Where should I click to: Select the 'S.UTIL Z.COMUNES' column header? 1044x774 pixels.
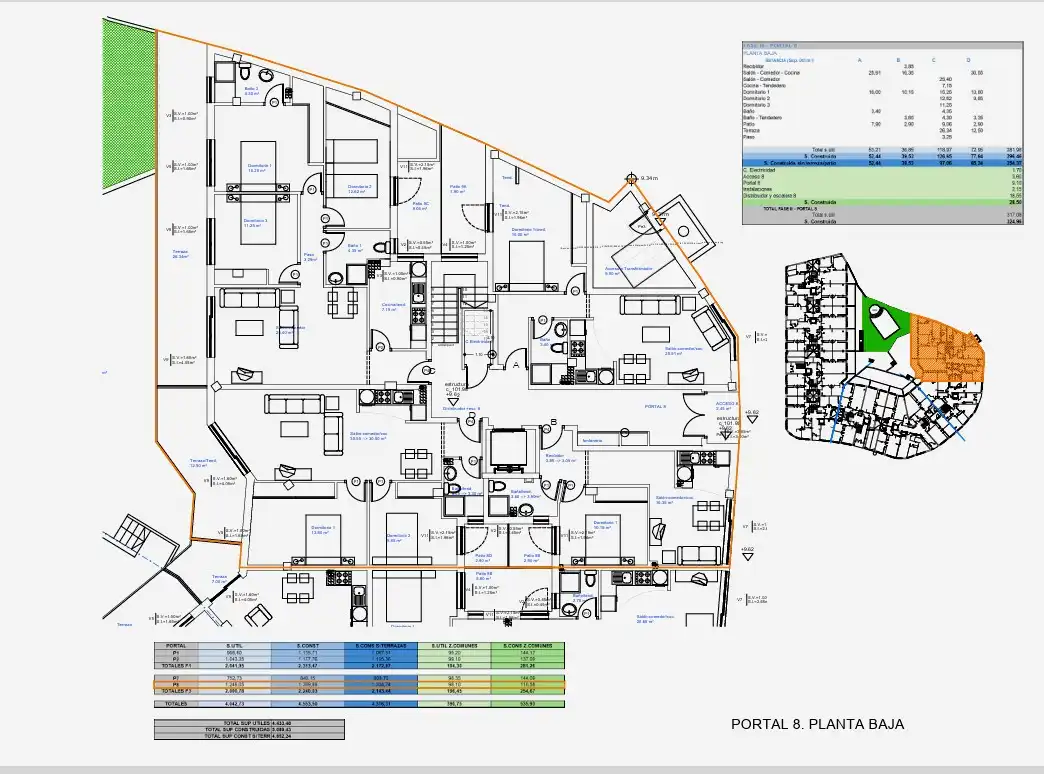(454, 645)
